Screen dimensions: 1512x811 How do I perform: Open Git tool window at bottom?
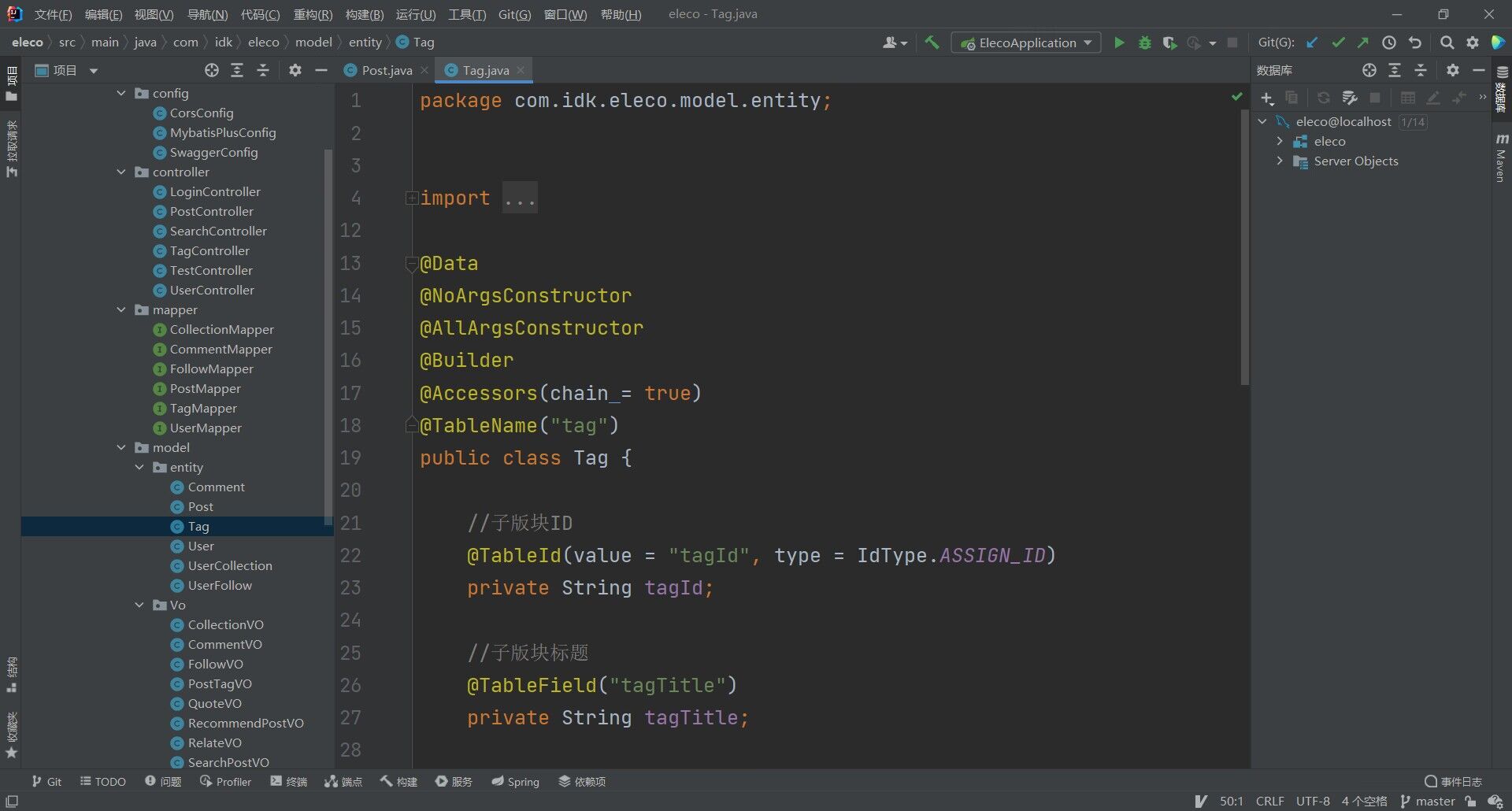[46, 781]
